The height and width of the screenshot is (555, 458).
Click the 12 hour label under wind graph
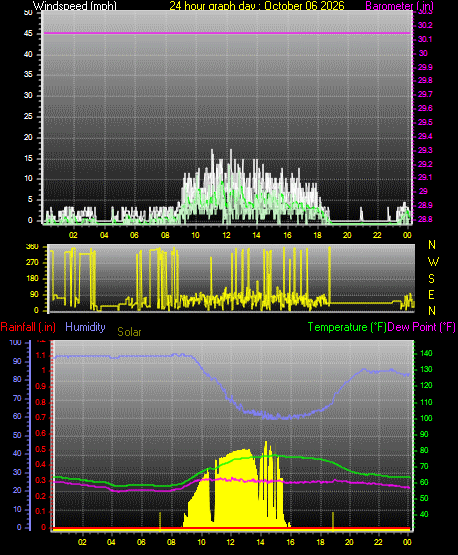tap(226, 235)
